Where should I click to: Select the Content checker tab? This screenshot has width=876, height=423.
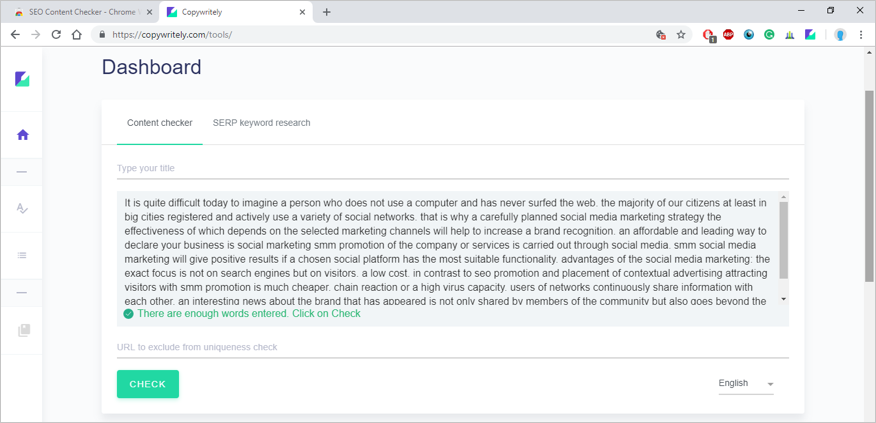[159, 123]
